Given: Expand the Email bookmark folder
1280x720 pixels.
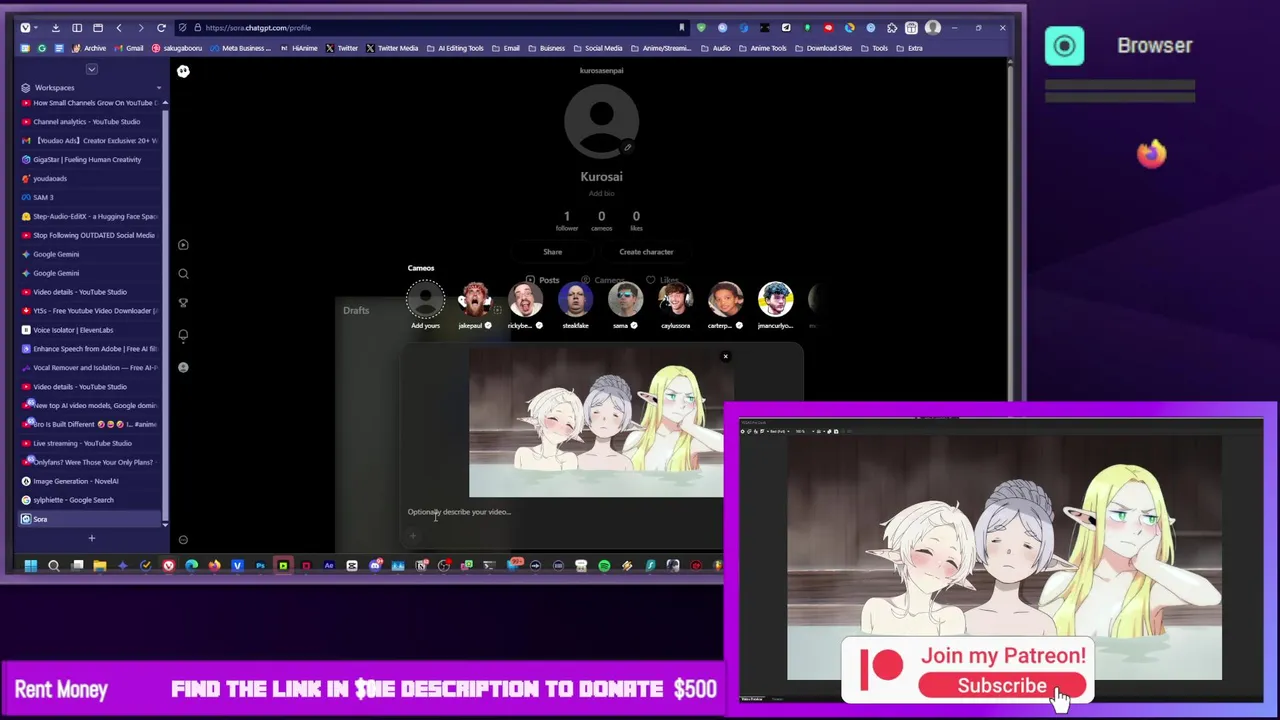Looking at the screenshot, I should click(506, 48).
